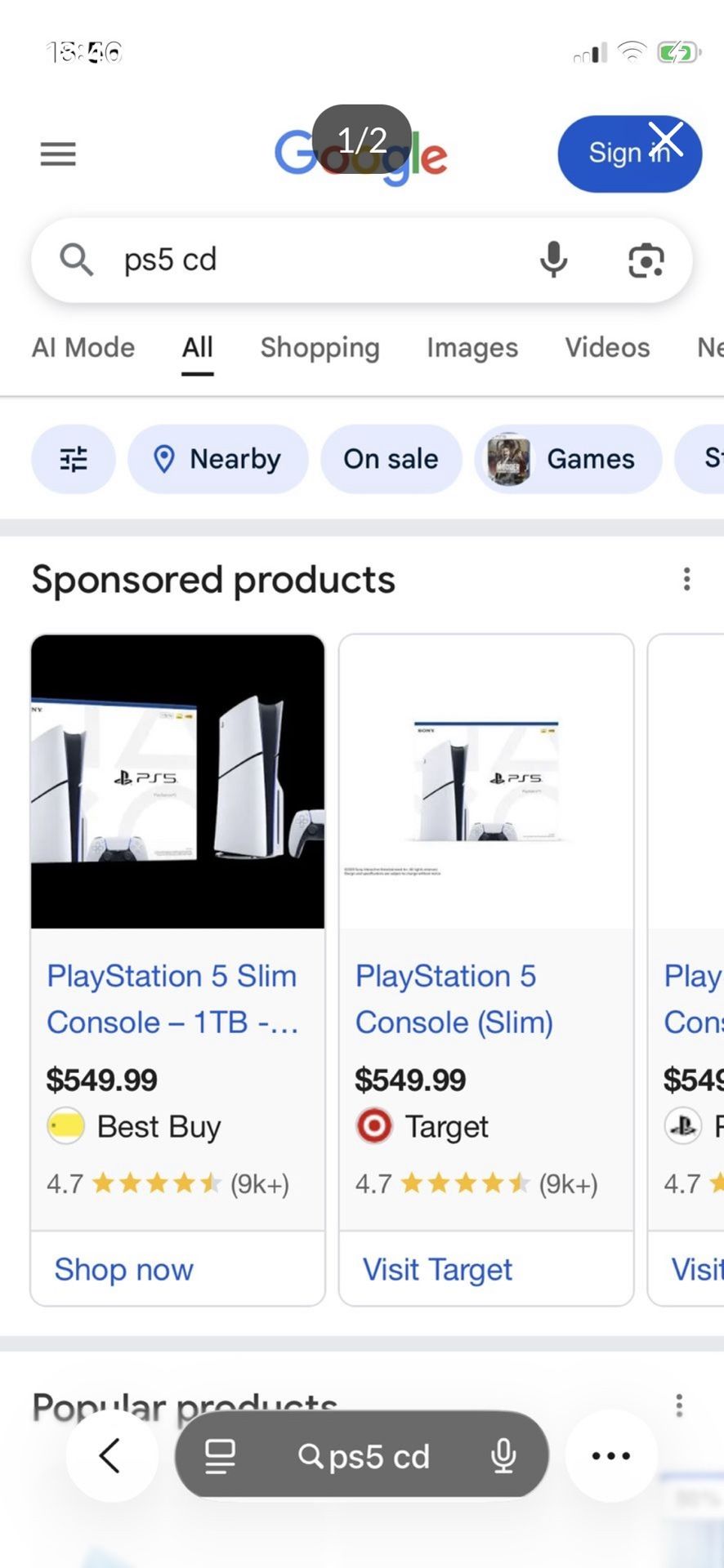Open Popular products more options menu
This screenshot has height=1568, width=724.
point(678,1405)
